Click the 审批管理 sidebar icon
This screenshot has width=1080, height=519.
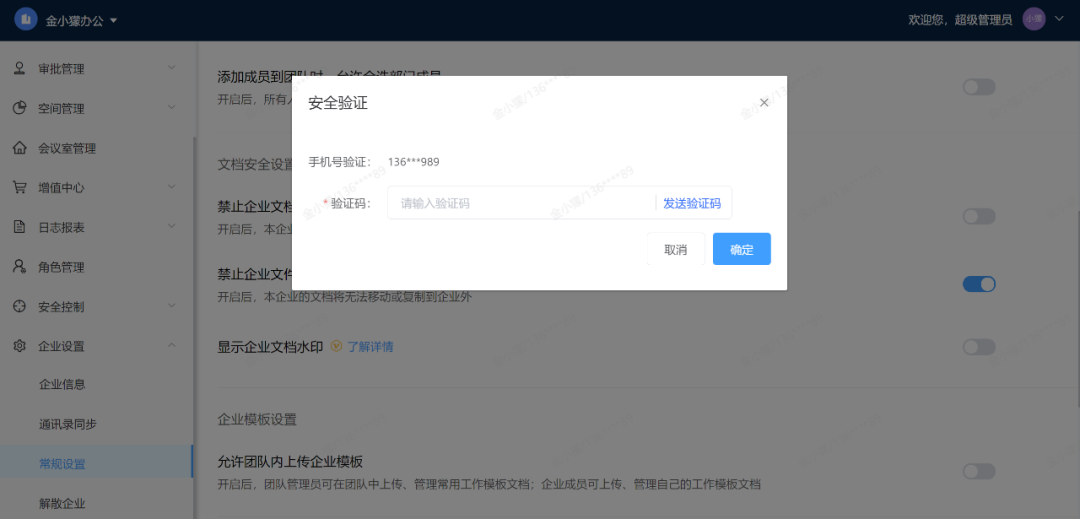(19, 69)
